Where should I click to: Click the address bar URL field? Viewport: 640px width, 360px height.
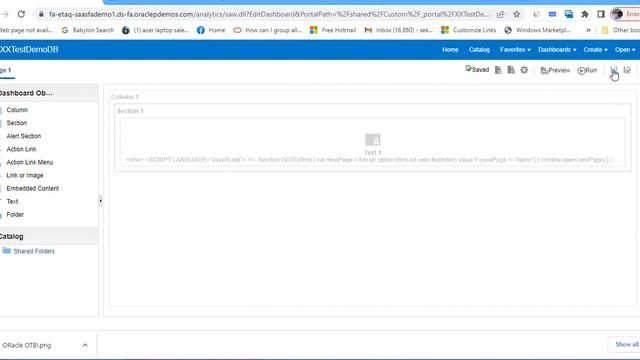(269, 14)
